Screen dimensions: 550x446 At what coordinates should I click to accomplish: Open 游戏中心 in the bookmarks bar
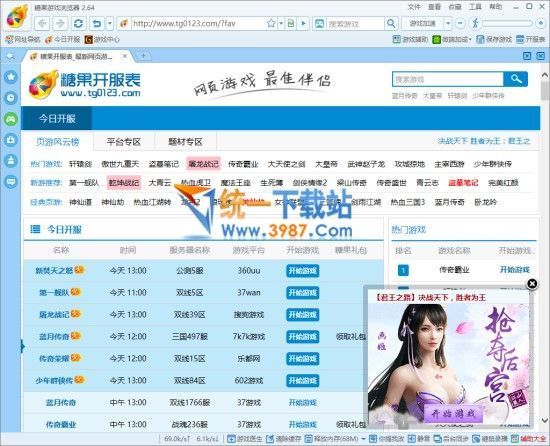click(x=102, y=39)
